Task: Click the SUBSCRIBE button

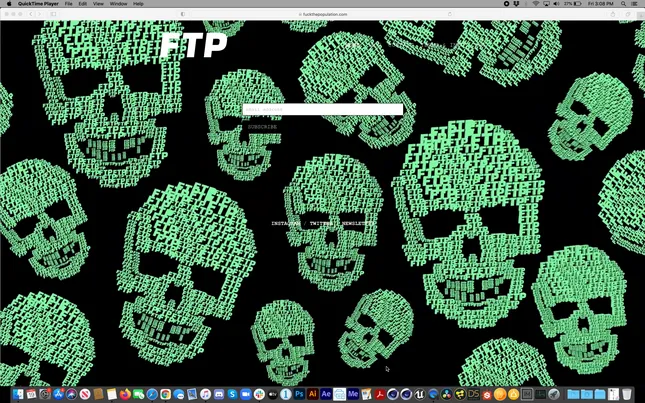Action: 262,127
